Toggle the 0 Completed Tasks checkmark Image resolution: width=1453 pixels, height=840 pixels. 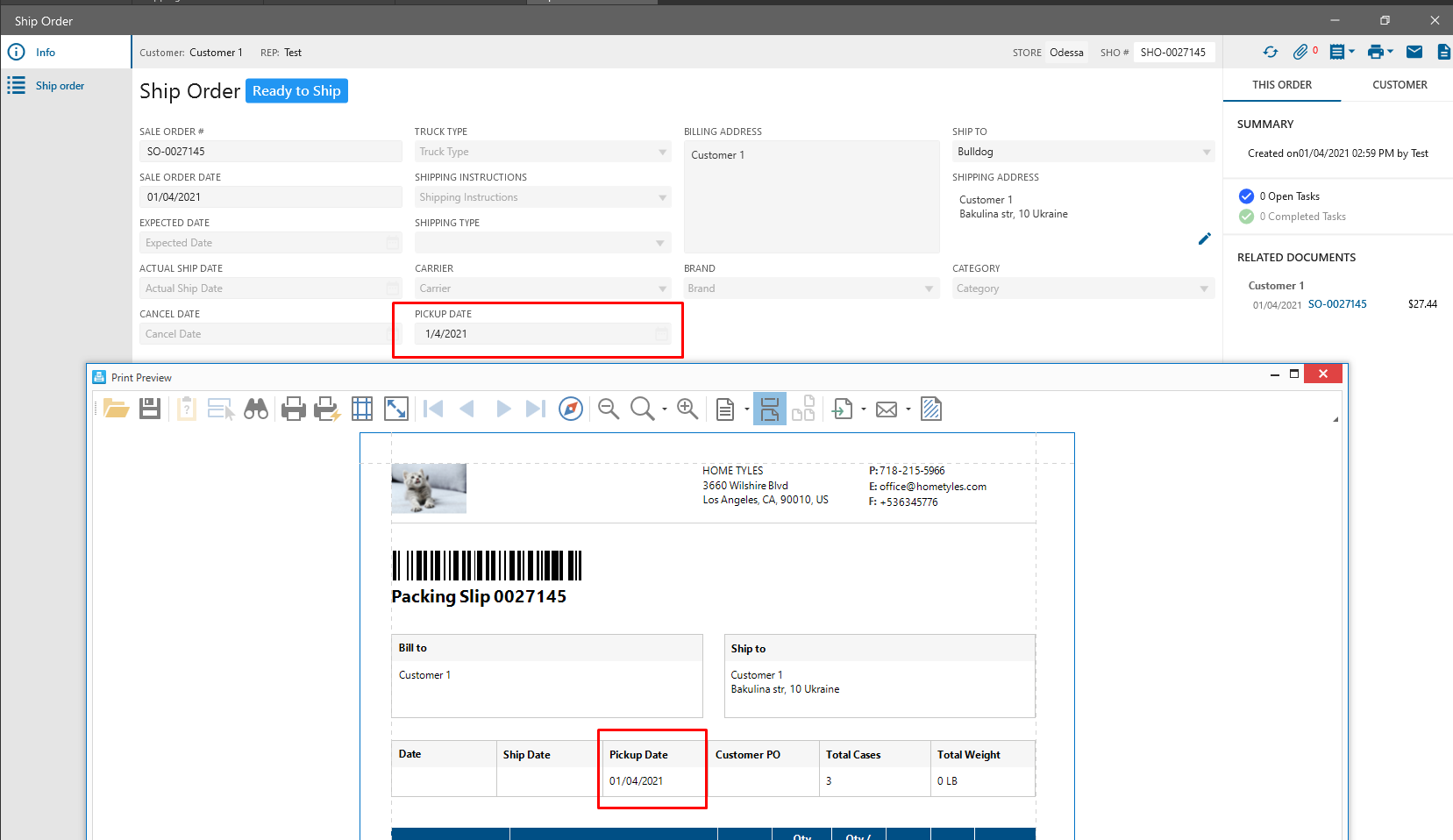tap(1246, 217)
